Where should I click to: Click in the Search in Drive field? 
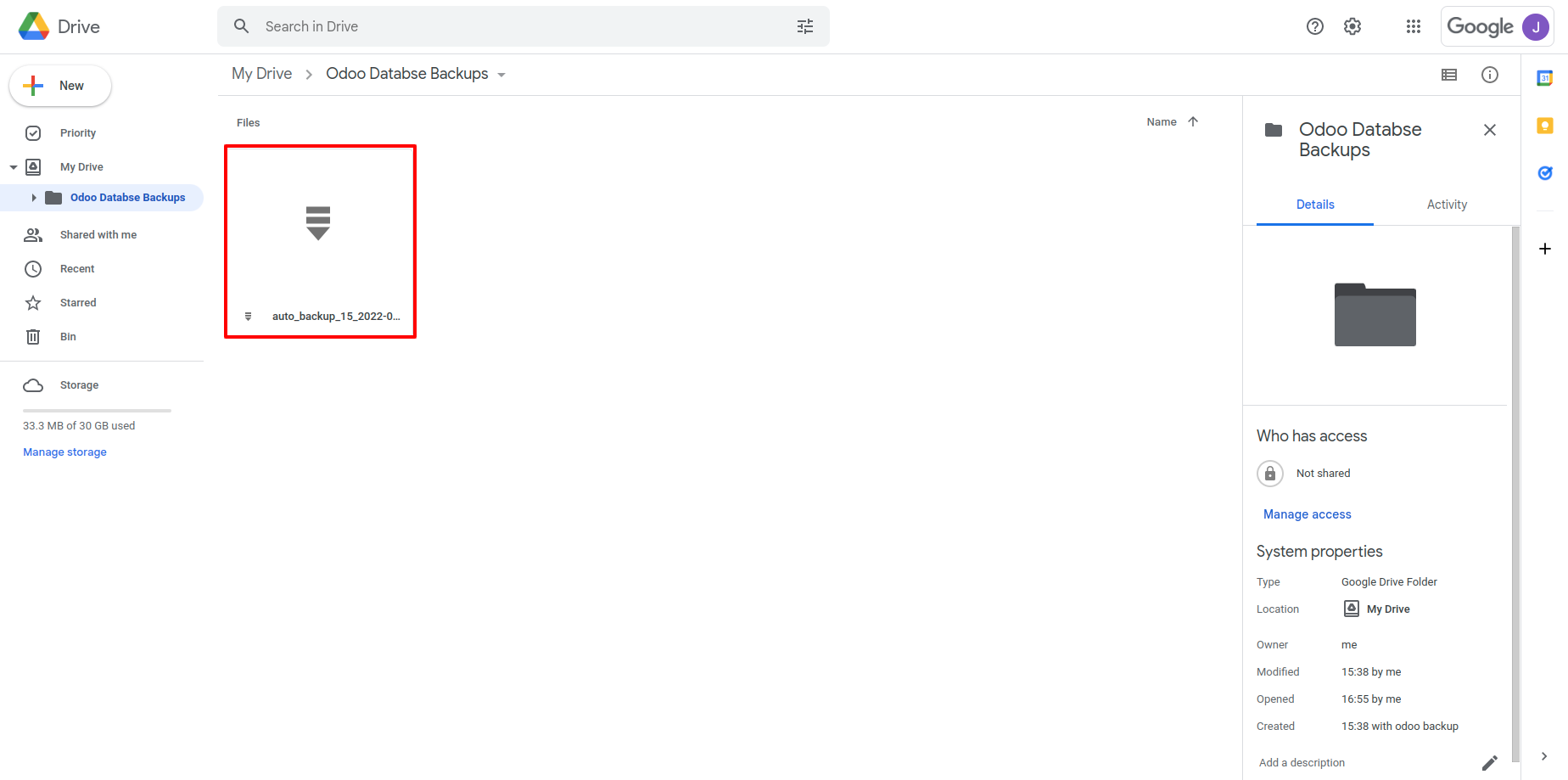coord(524,26)
